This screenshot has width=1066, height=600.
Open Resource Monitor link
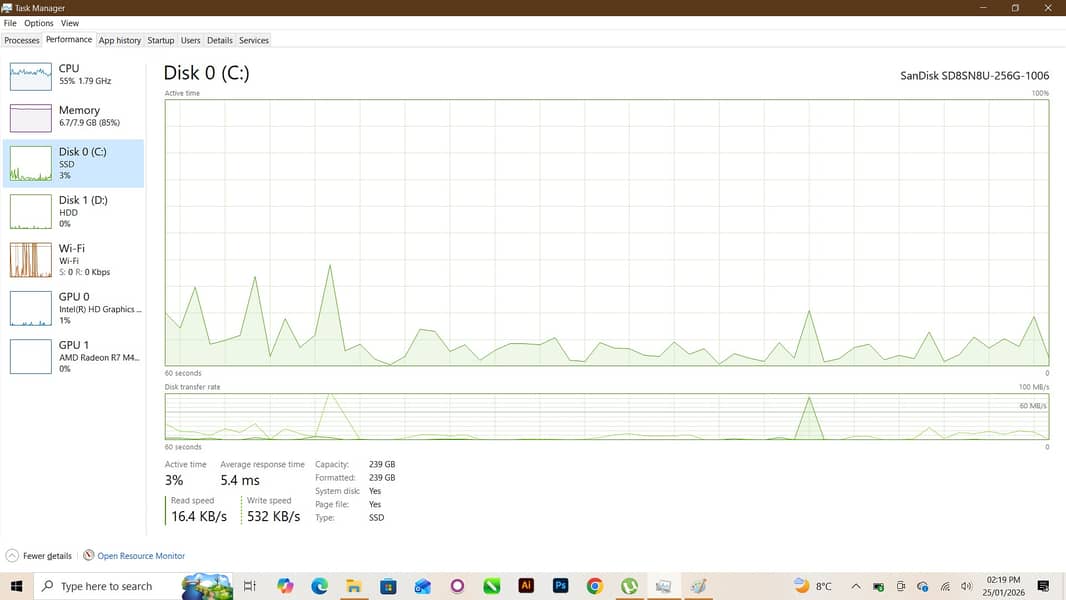coord(140,556)
